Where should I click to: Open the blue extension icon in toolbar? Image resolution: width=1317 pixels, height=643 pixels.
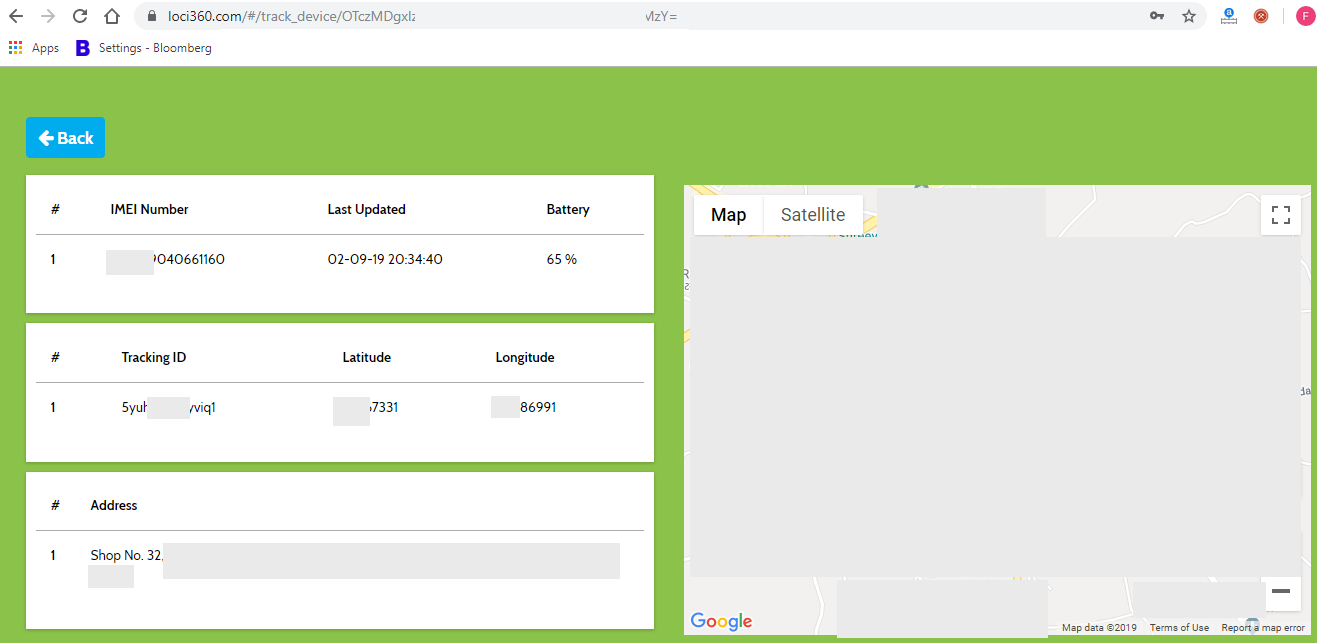click(1229, 16)
